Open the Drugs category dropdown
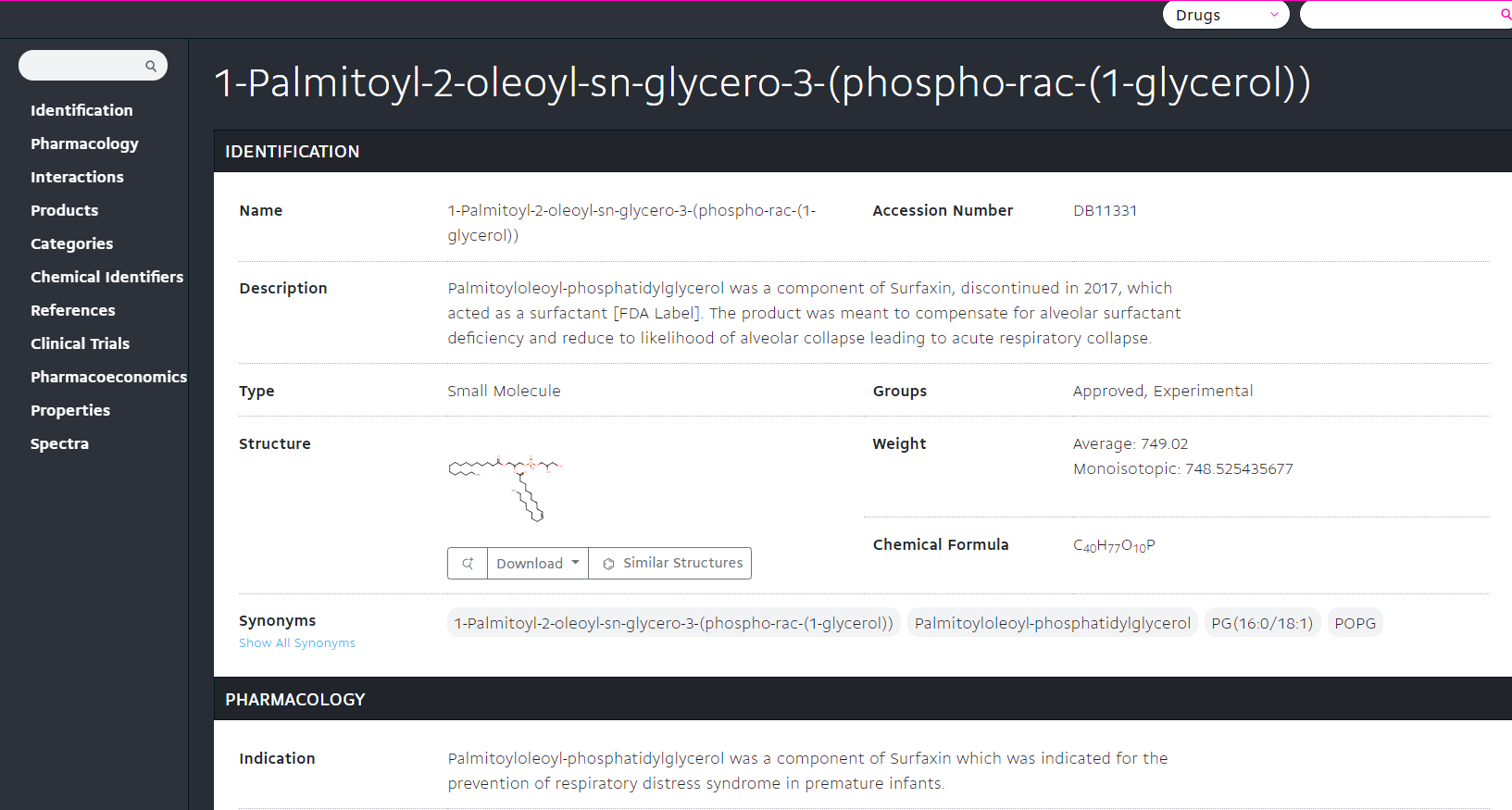 click(x=1225, y=15)
